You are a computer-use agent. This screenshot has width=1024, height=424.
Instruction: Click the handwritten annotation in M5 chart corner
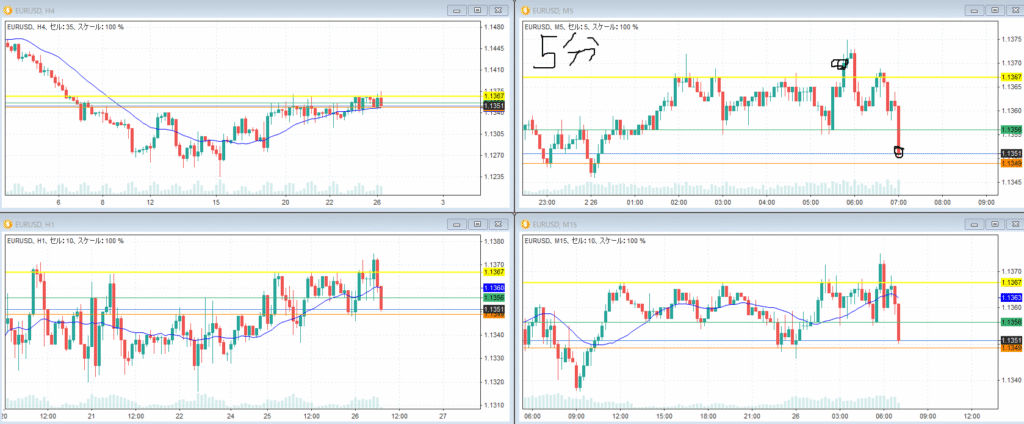(x=565, y=53)
